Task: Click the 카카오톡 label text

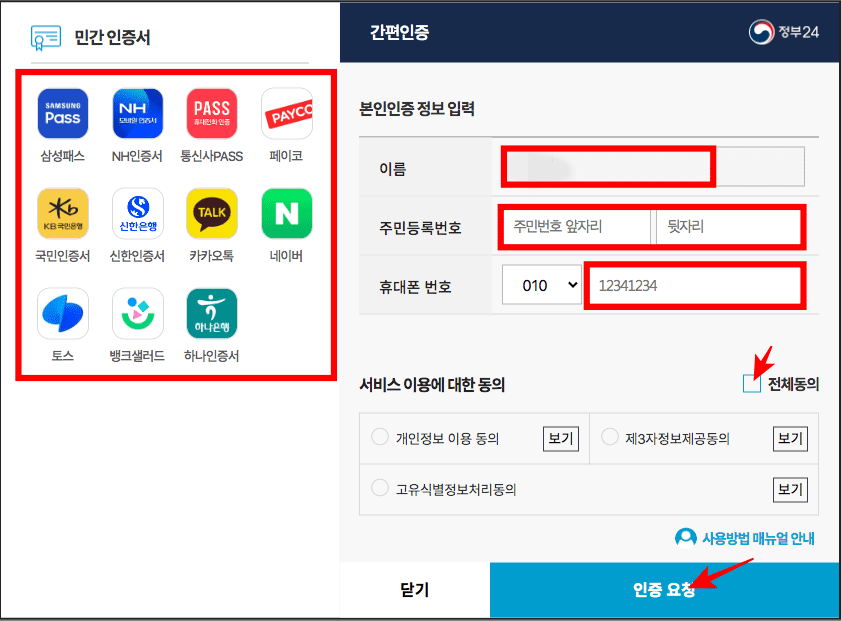Action: tap(211, 256)
